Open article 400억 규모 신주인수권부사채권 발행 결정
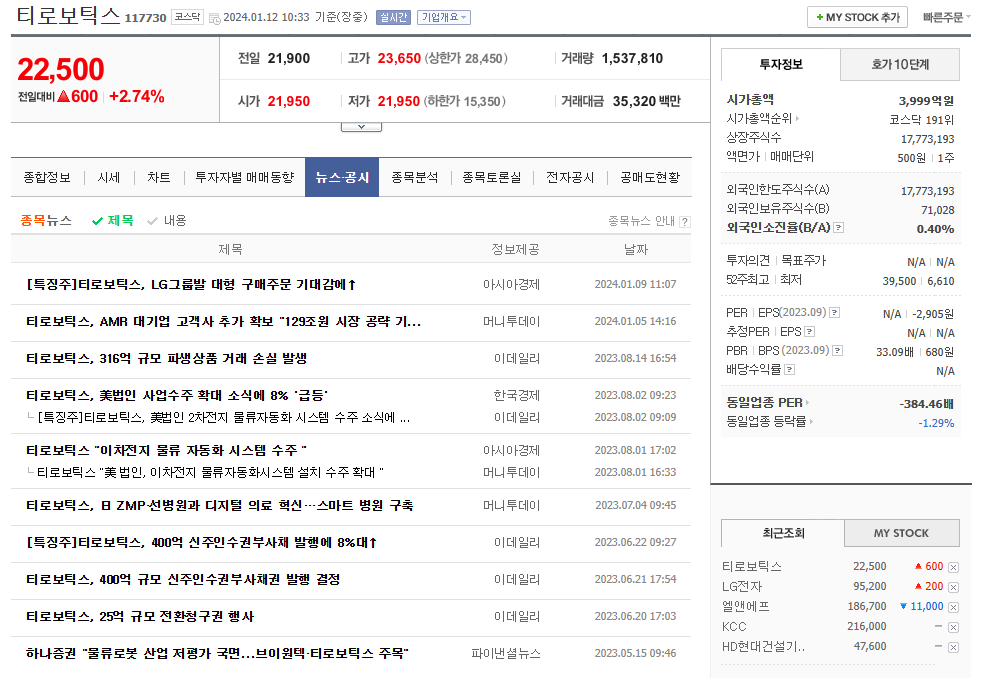981x678 pixels. (183, 579)
